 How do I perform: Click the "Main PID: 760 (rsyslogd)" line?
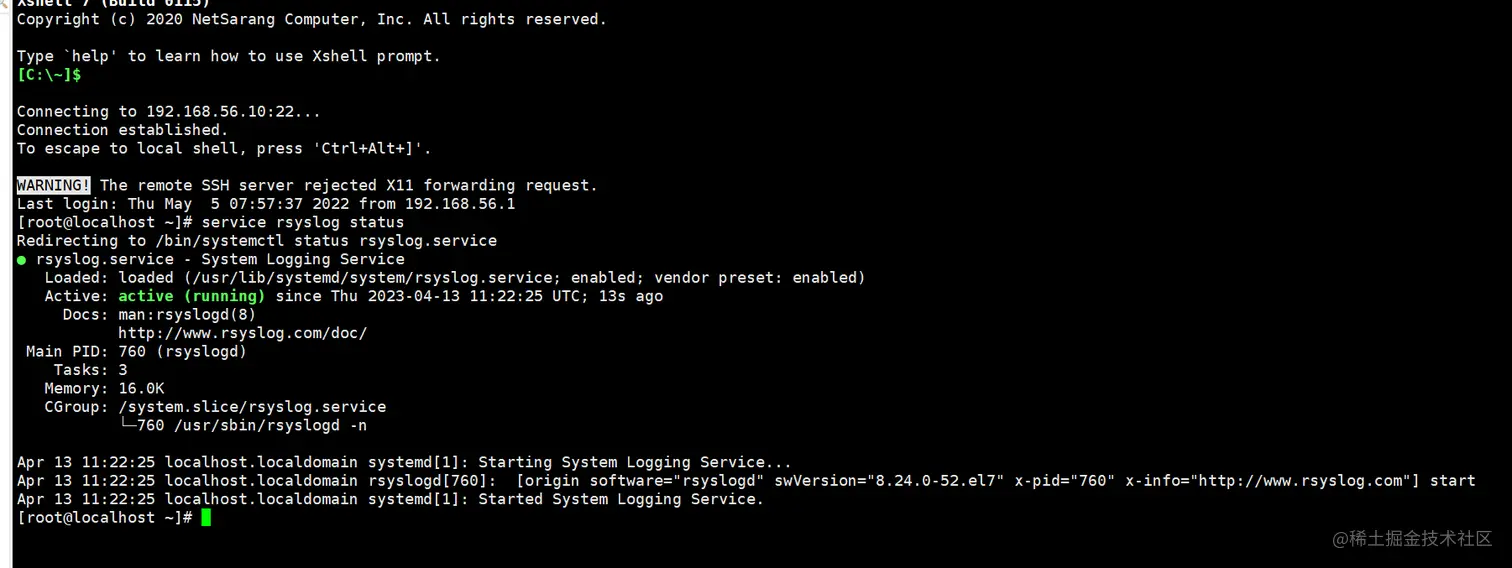click(x=136, y=351)
